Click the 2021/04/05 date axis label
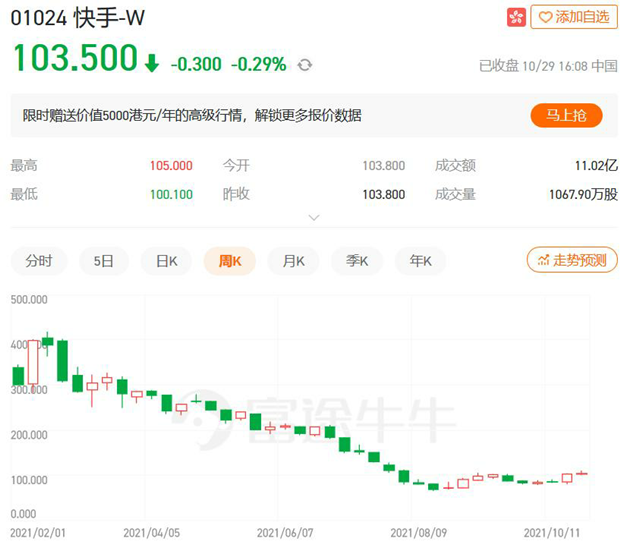The width and height of the screenshot is (620, 547). tap(151, 533)
